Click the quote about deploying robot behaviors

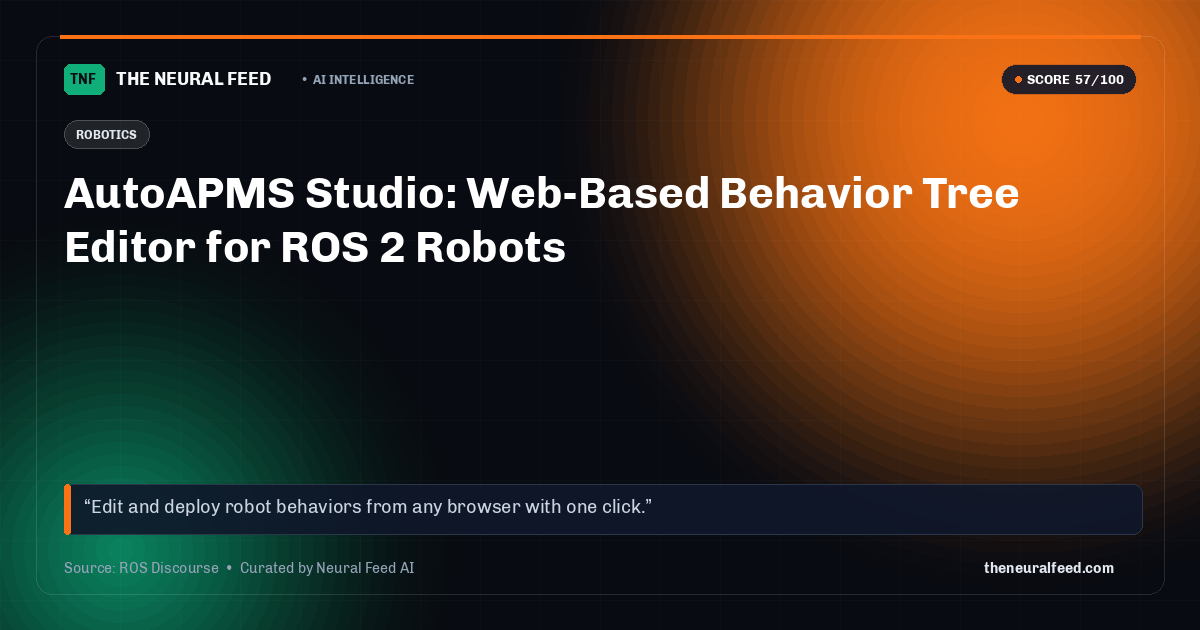603,509
